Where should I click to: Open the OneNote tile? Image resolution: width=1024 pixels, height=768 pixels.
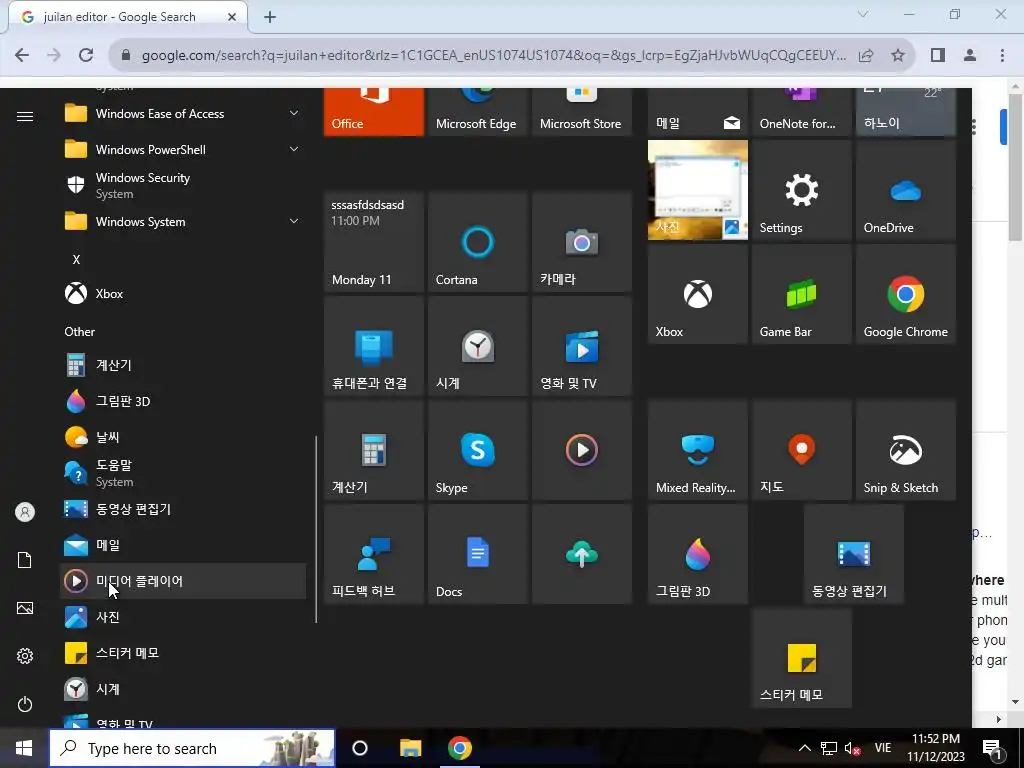point(802,112)
